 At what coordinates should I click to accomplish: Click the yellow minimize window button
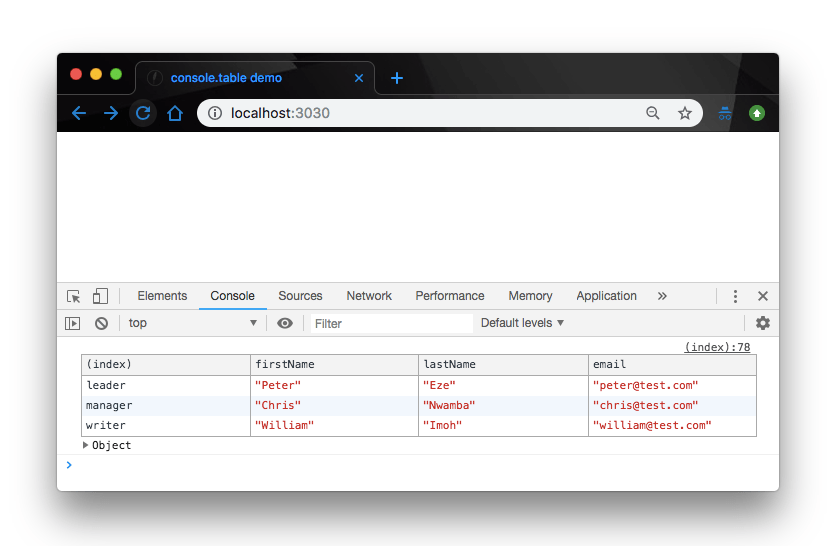point(96,74)
